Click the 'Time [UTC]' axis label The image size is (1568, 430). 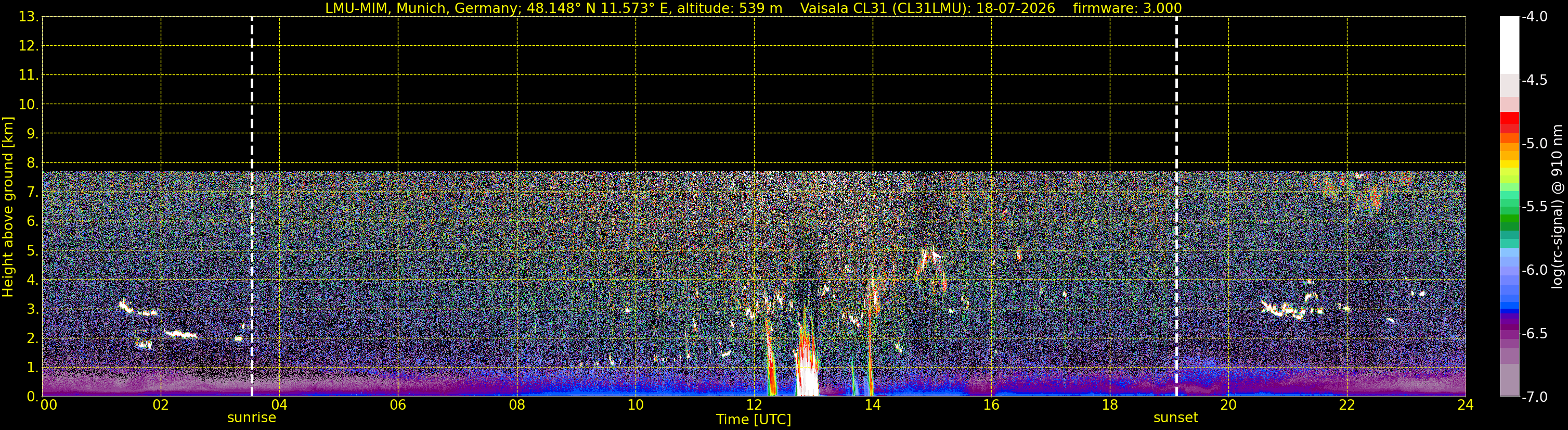click(754, 420)
